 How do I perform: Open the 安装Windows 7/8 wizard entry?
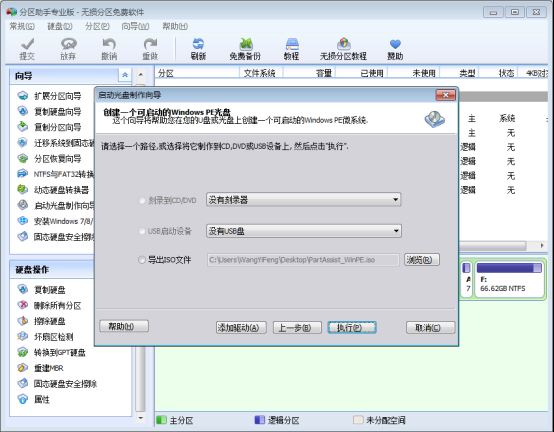click(x=56, y=221)
